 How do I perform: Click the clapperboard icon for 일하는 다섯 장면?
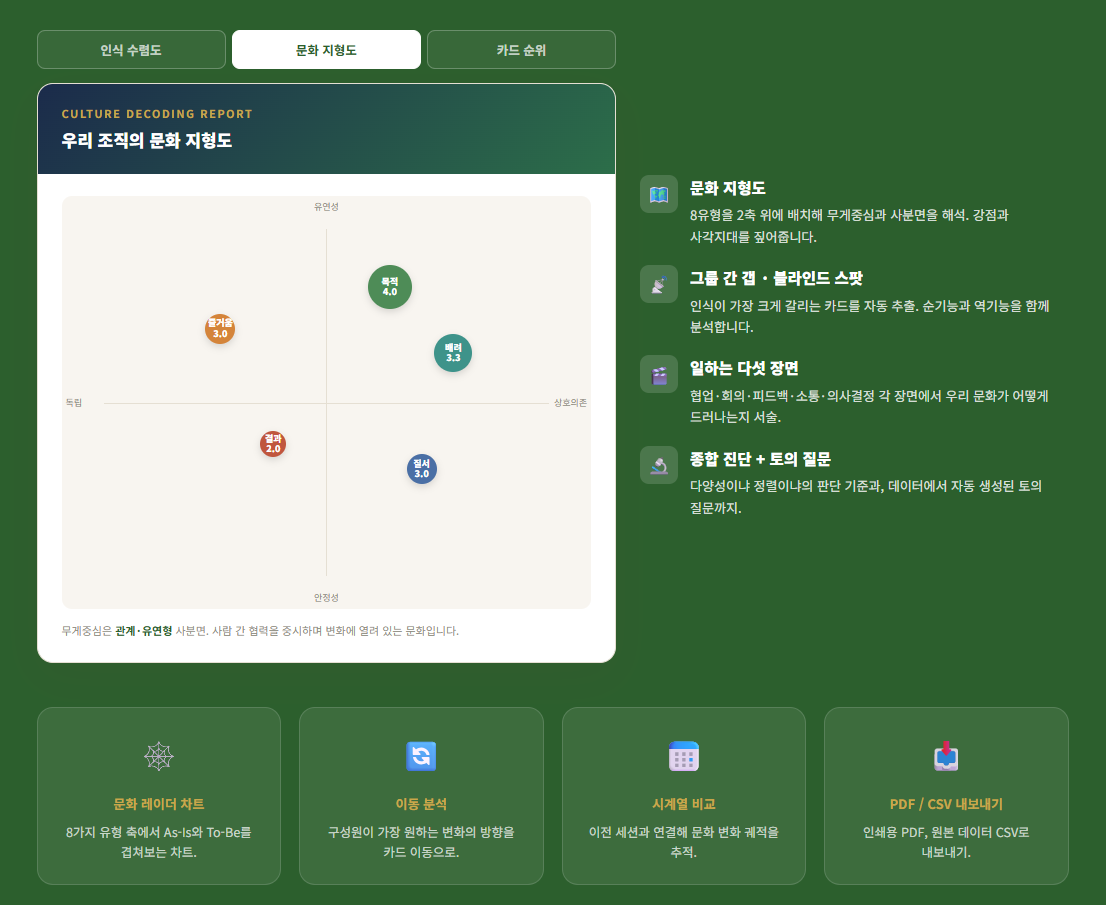coord(659,375)
